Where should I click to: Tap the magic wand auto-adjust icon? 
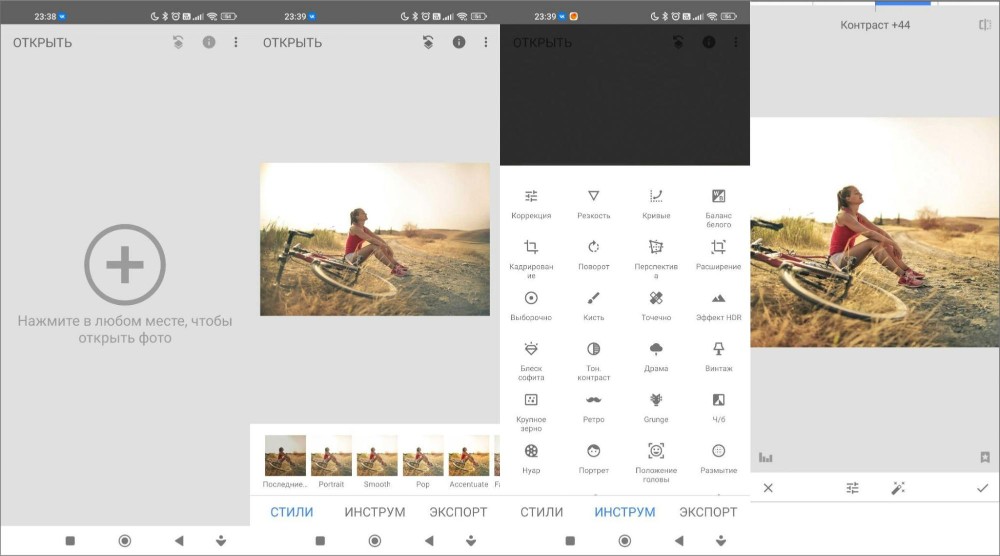(x=897, y=488)
